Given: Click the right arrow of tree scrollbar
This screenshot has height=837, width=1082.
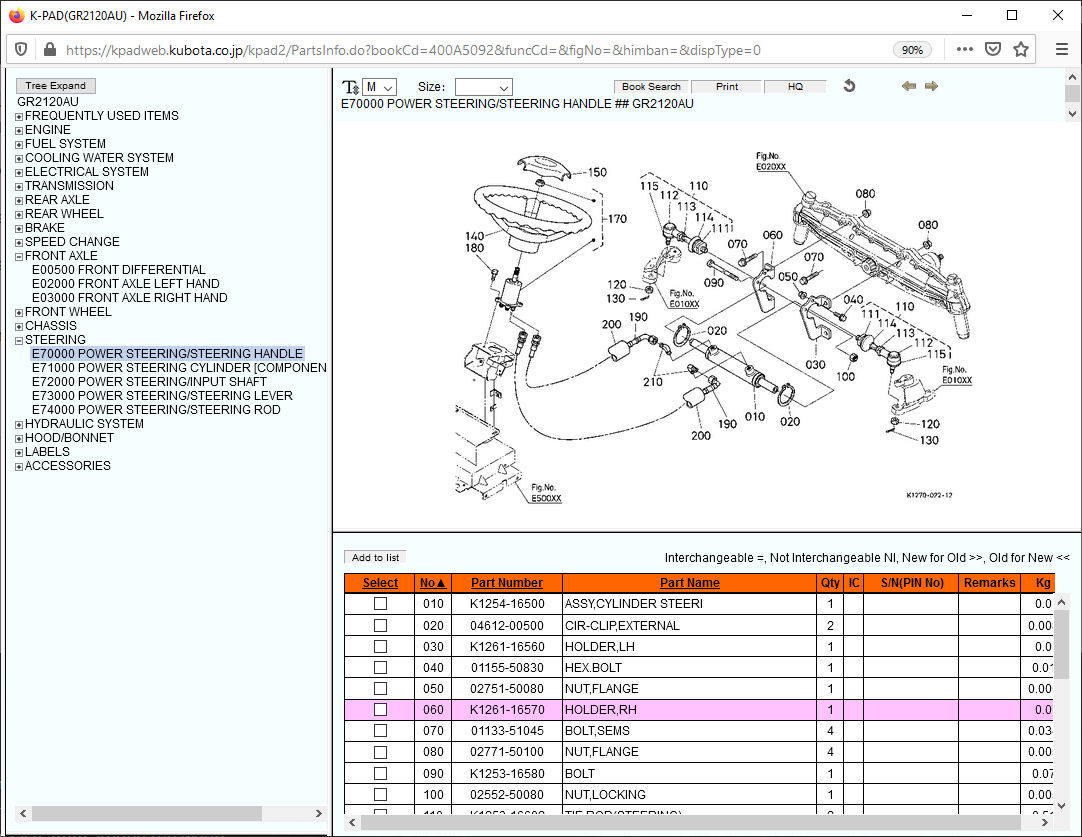Looking at the screenshot, I should pyautogui.click(x=319, y=814).
